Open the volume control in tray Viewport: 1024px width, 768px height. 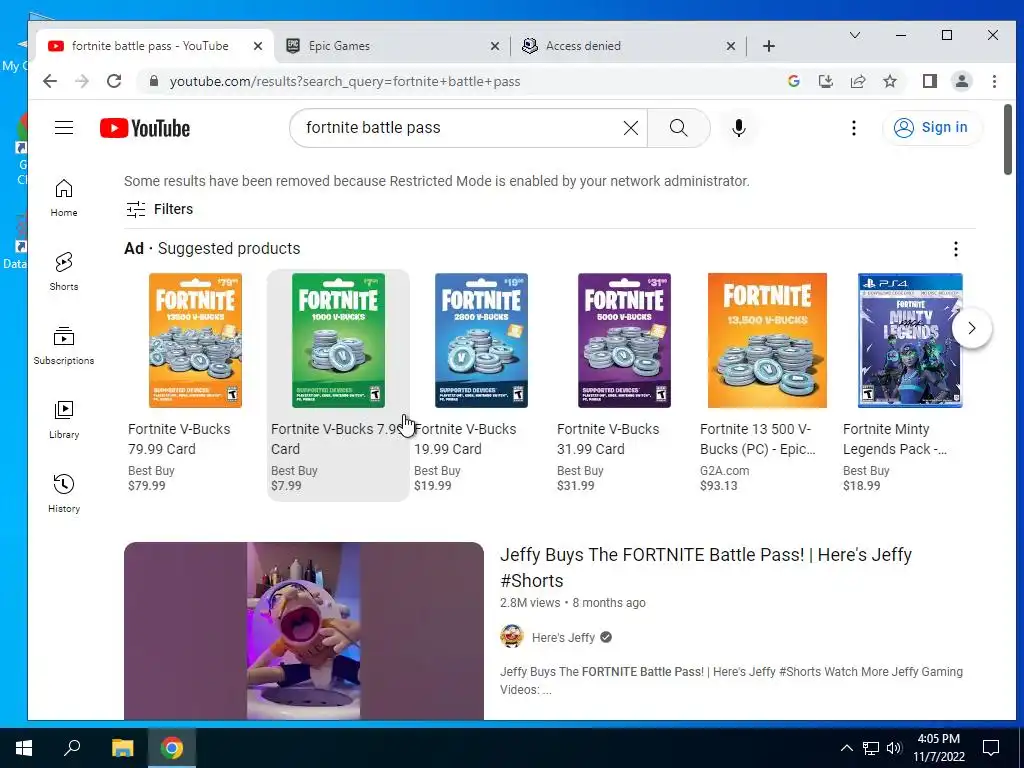[x=894, y=748]
